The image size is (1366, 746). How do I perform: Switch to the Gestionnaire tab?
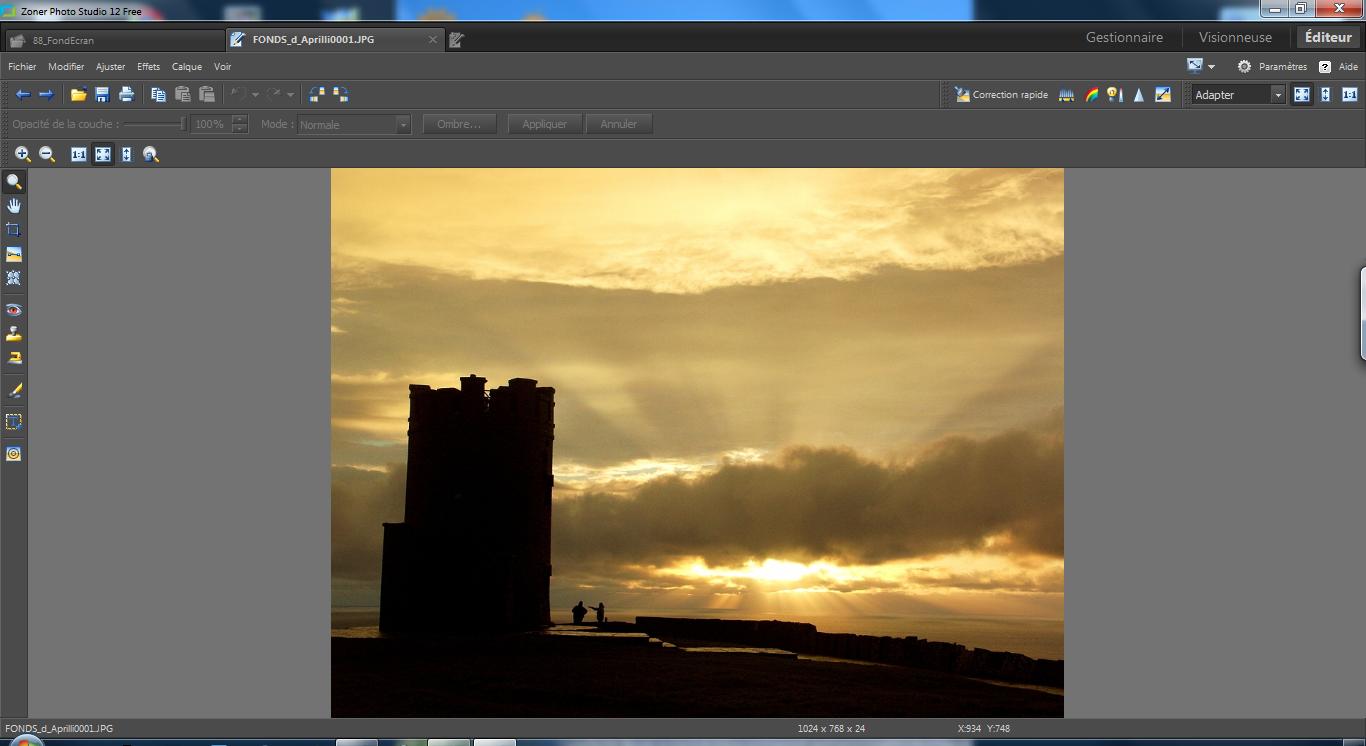(1124, 38)
